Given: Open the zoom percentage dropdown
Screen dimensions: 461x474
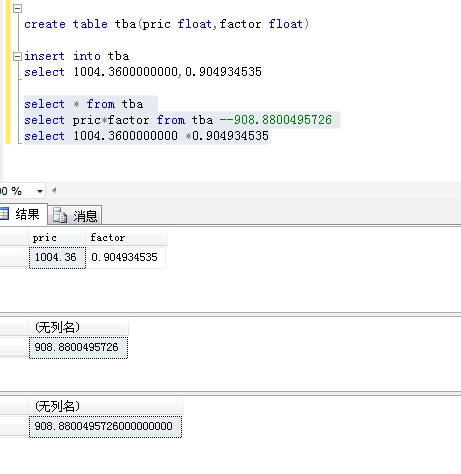Looking at the screenshot, I should coord(40,191).
